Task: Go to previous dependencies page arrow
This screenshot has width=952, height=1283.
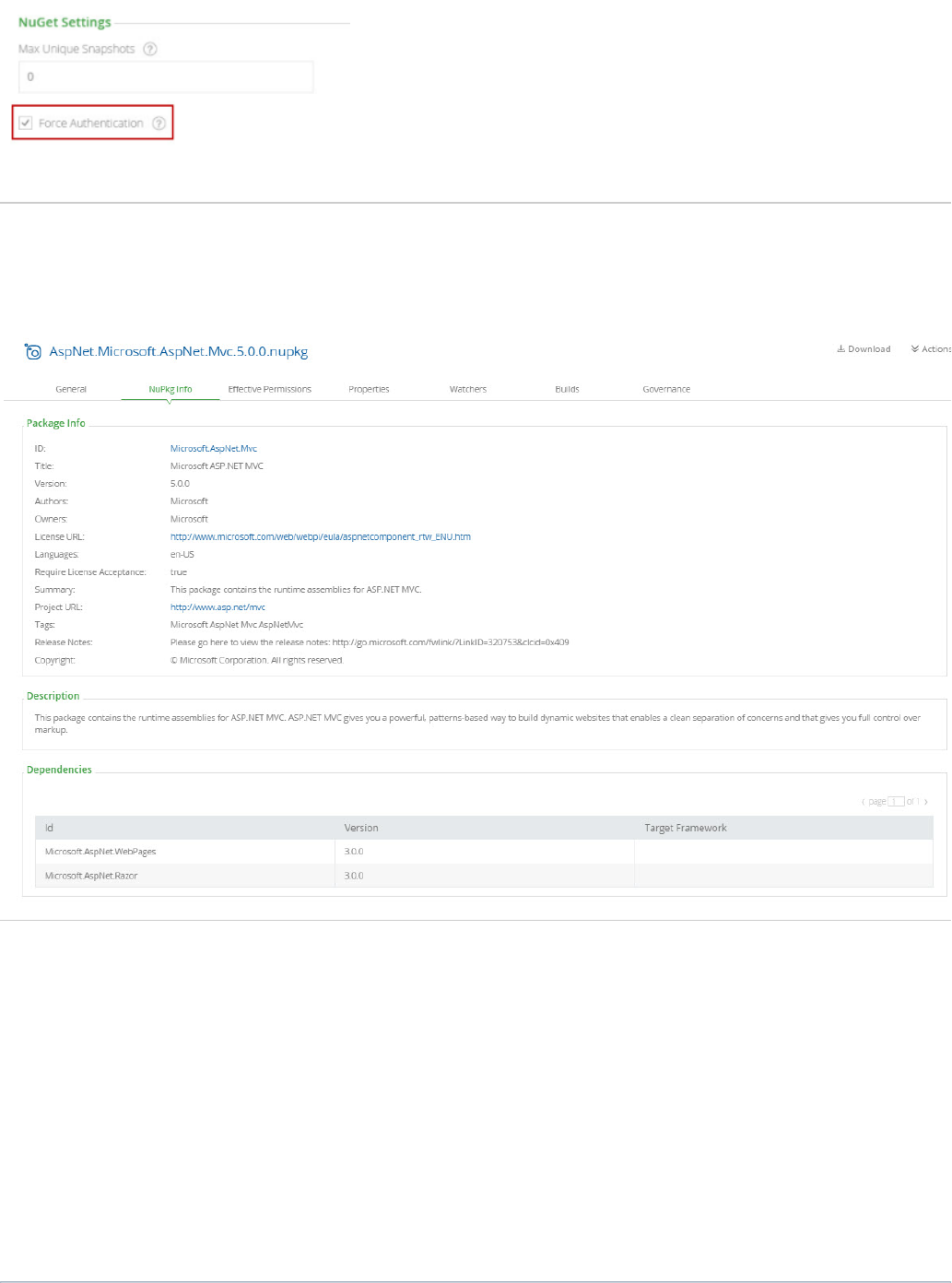Action: (864, 802)
